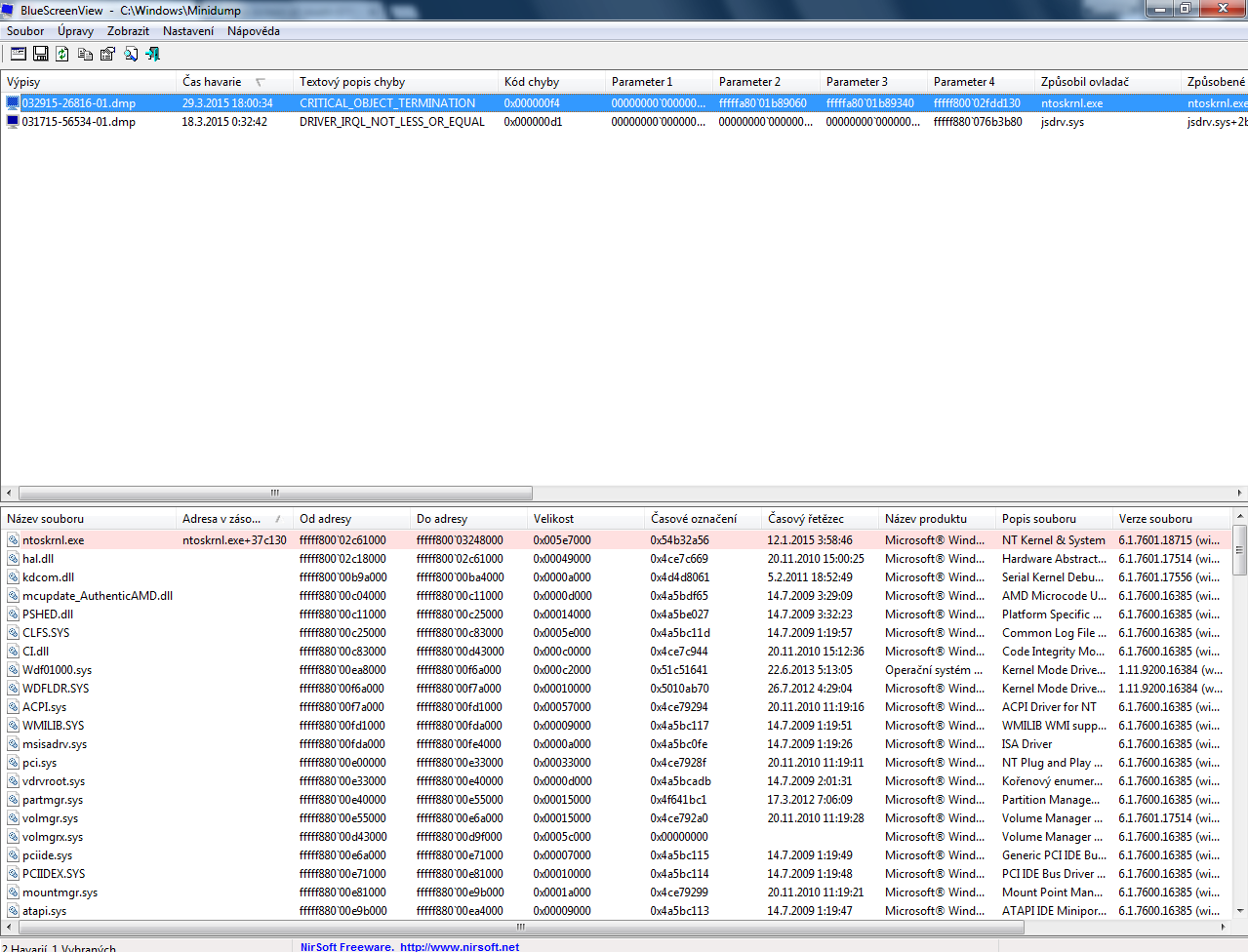Click the file icon next to pci.sys
The height and width of the screenshot is (952, 1248).
(x=14, y=763)
